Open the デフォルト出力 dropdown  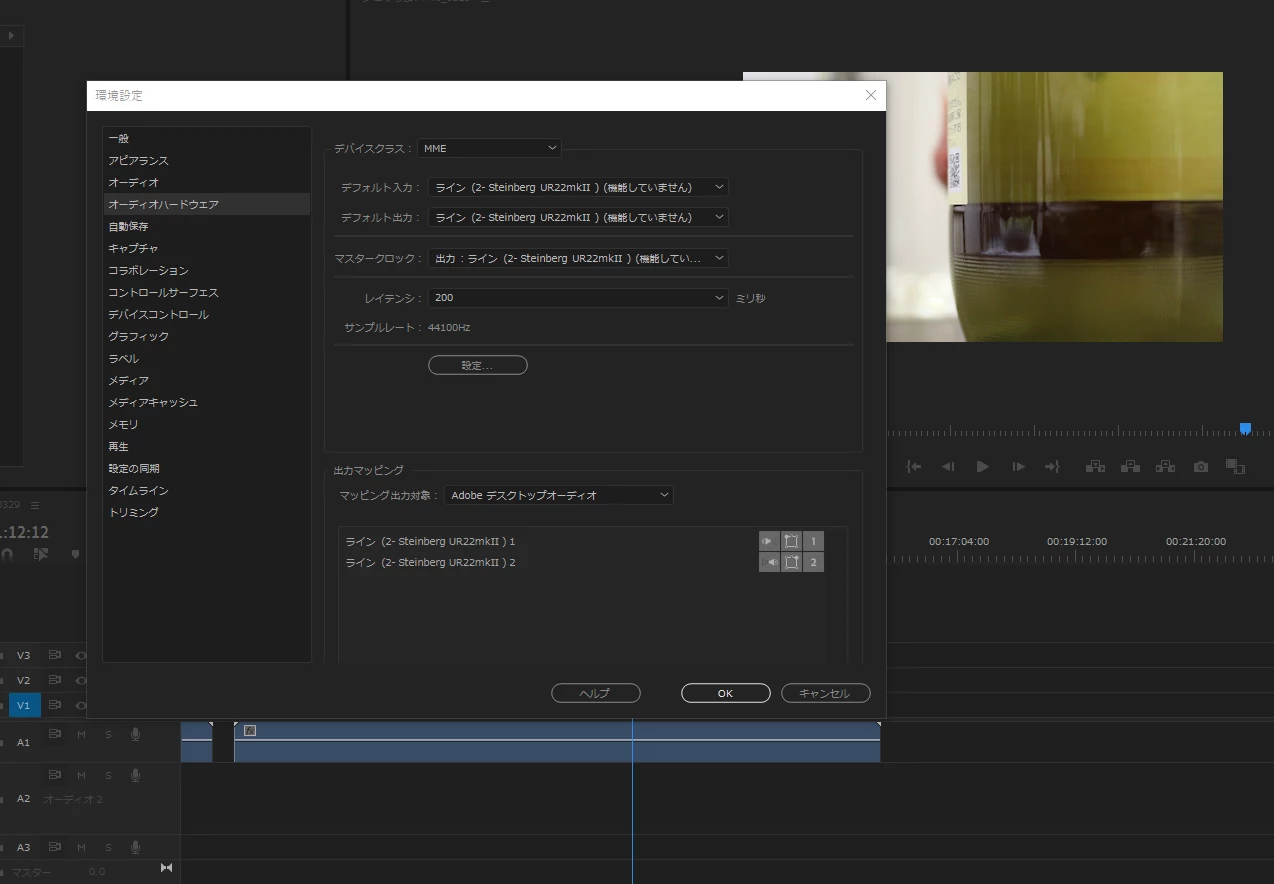point(578,217)
